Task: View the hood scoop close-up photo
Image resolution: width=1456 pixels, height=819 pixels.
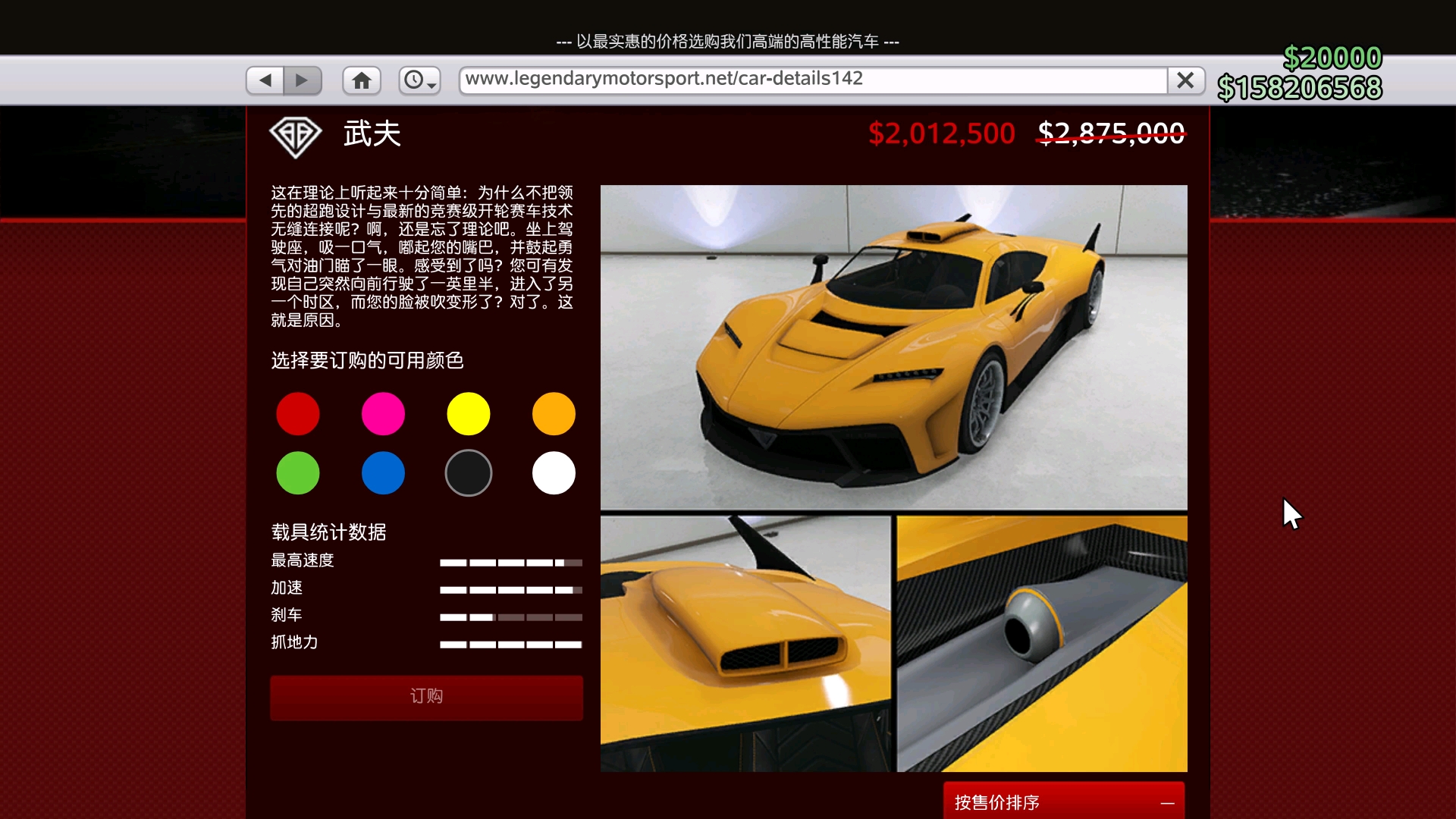Action: pyautogui.click(x=745, y=644)
